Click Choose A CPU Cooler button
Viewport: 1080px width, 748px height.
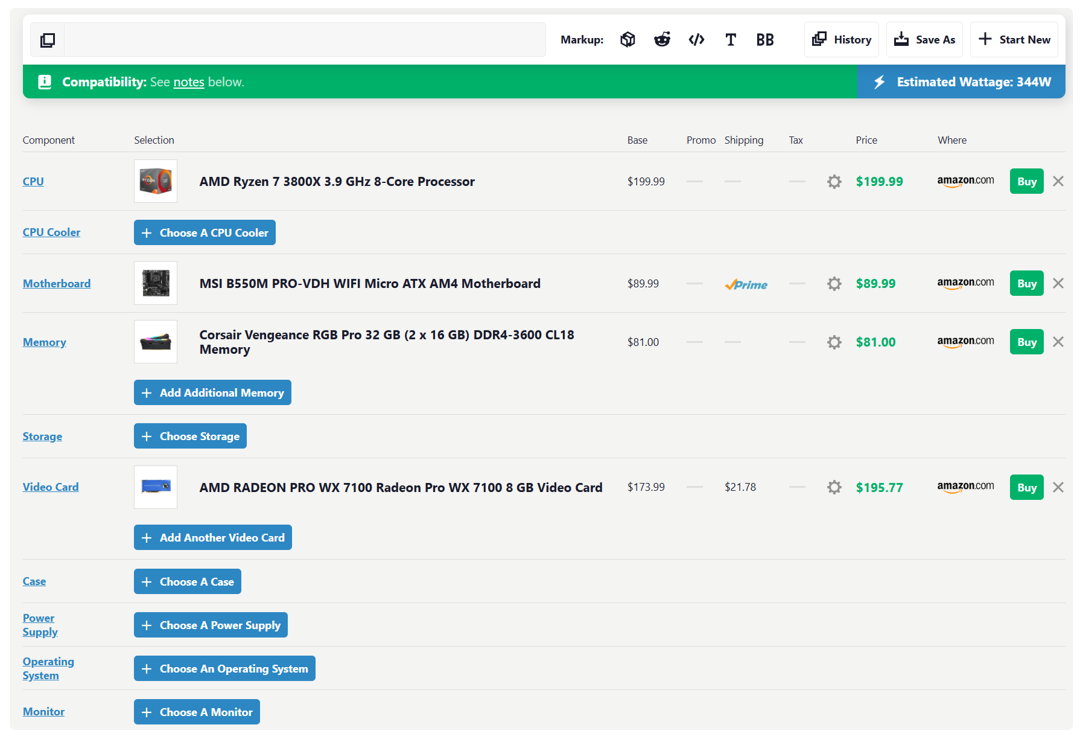tap(205, 233)
